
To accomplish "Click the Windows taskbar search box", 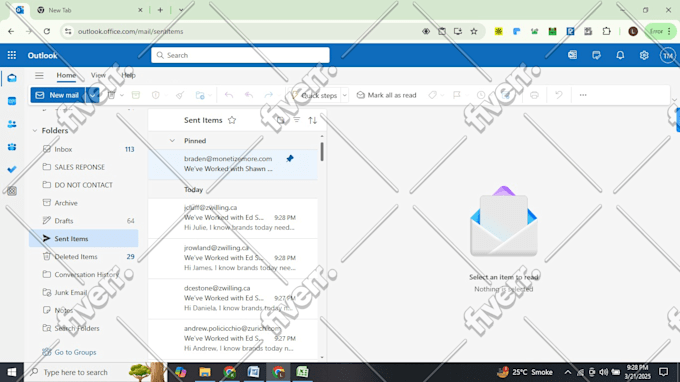I will point(95,372).
